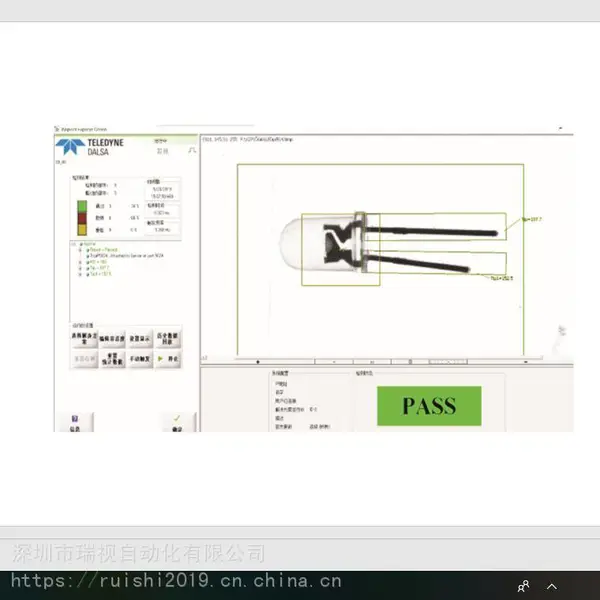Click the 手动触发 manual trigger button
The width and height of the screenshot is (600, 600).
(x=140, y=359)
